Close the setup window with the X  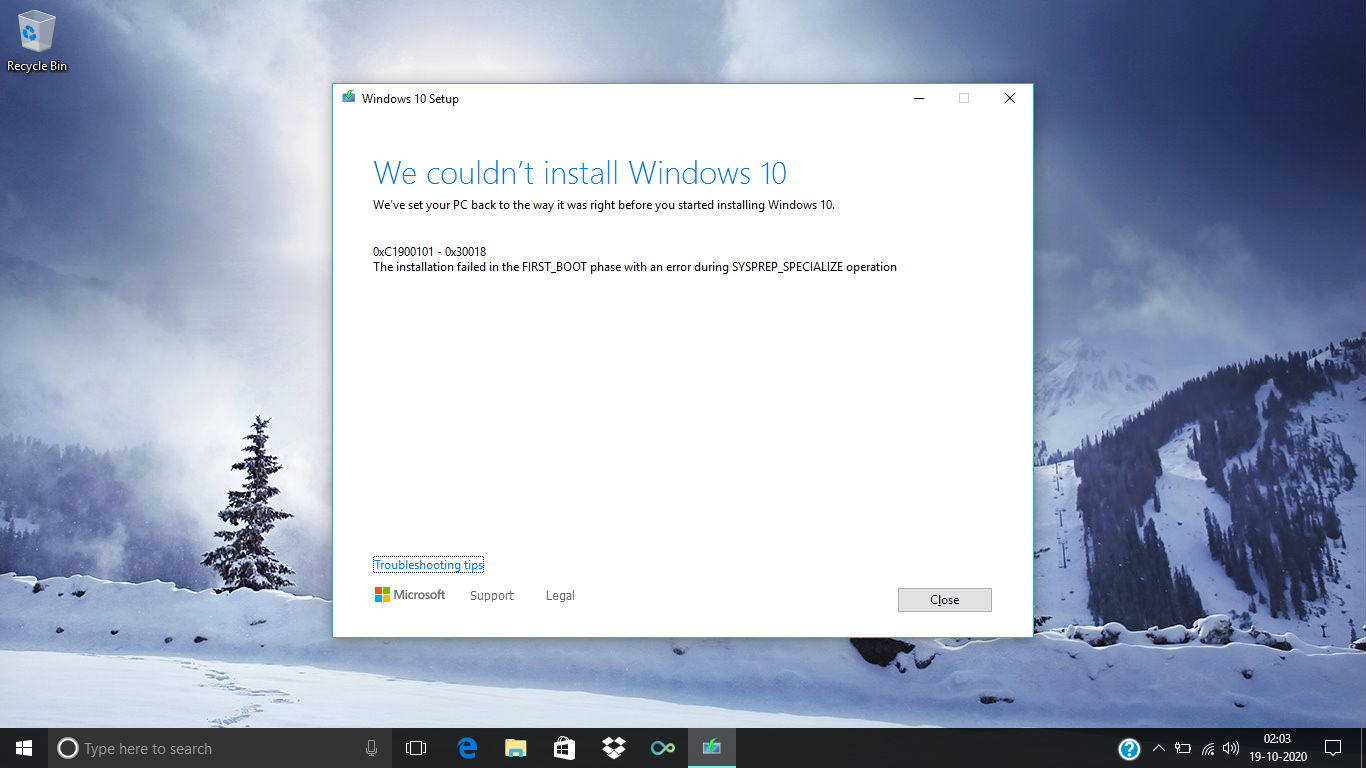(1010, 98)
